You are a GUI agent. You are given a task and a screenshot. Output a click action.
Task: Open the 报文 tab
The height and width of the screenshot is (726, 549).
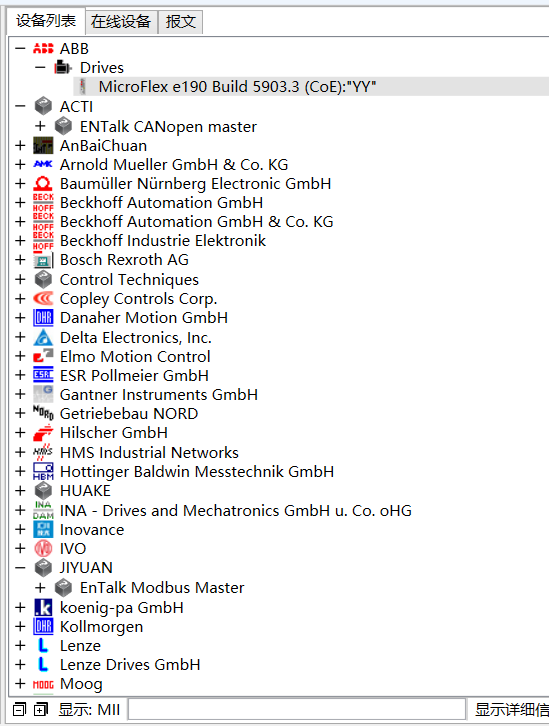(x=181, y=21)
